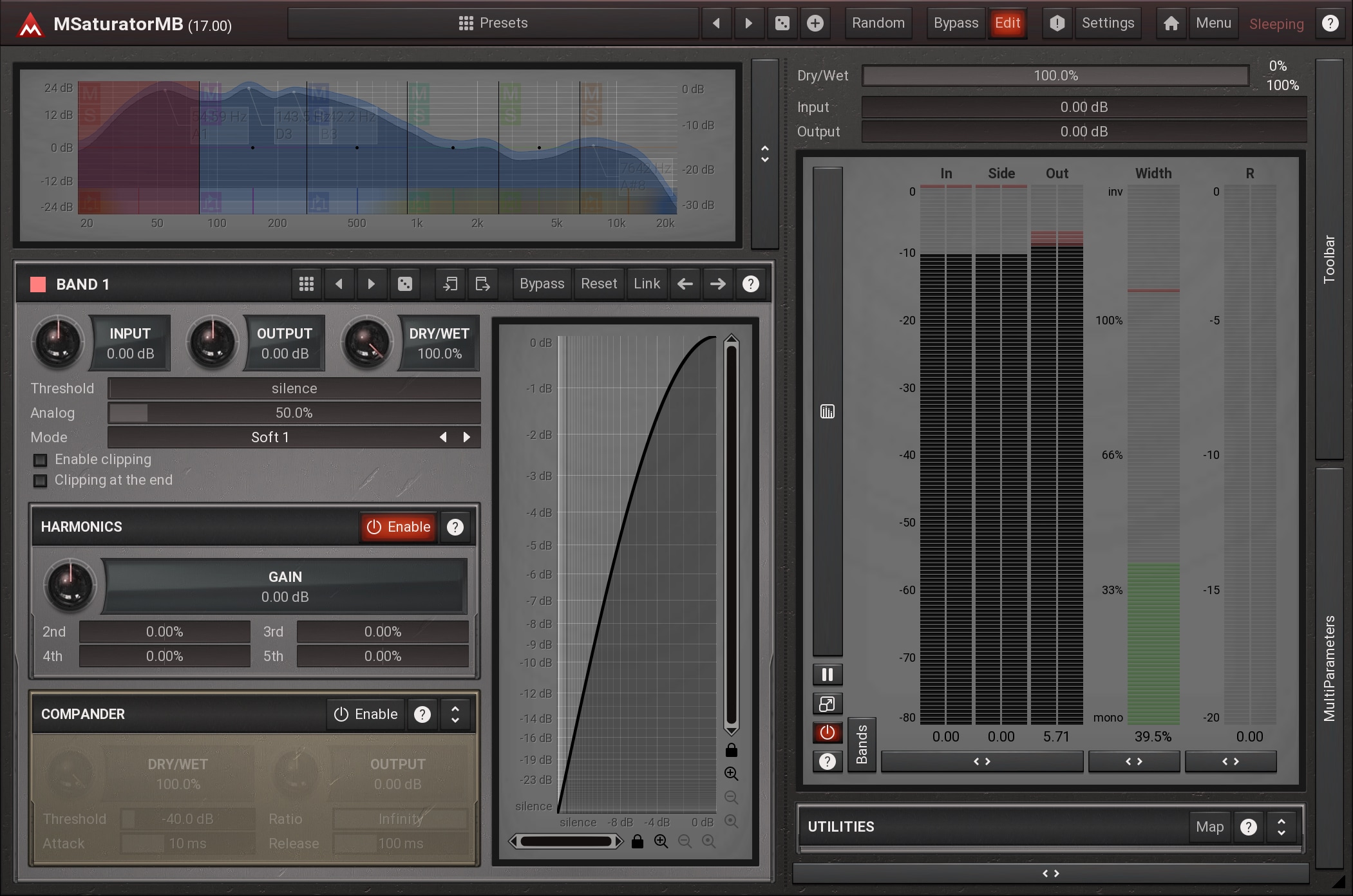Collapse the Compander section with arrows
Viewport: 1353px width, 896px height.
[x=455, y=714]
